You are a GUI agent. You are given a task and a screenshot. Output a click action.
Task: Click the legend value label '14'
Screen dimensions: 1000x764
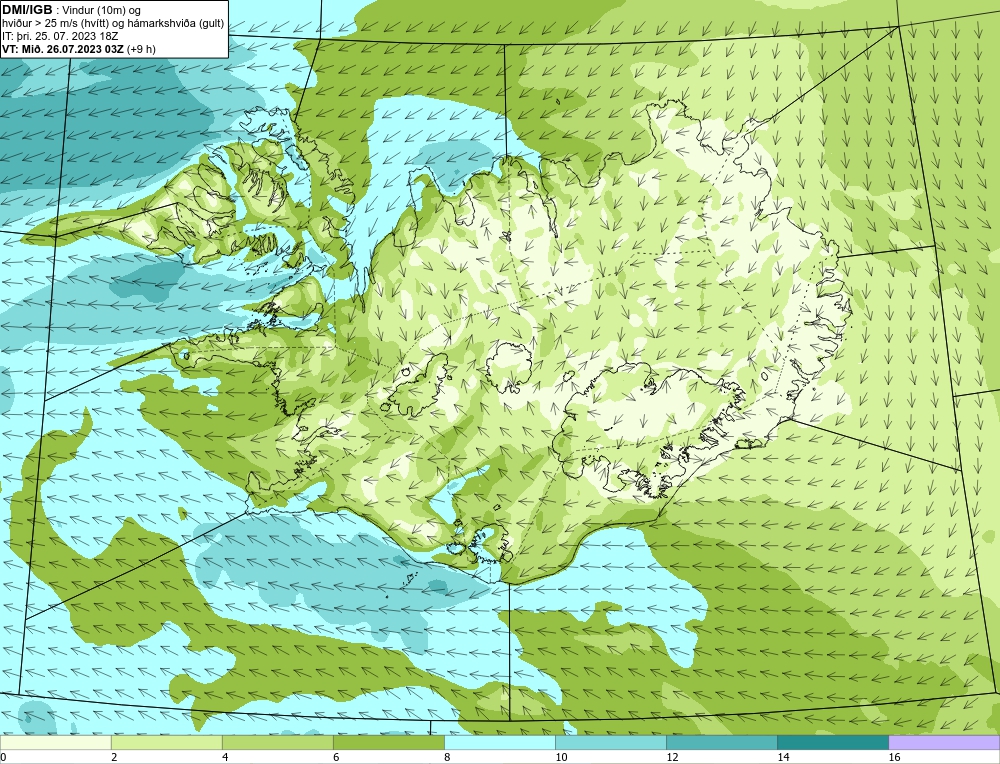click(x=783, y=757)
